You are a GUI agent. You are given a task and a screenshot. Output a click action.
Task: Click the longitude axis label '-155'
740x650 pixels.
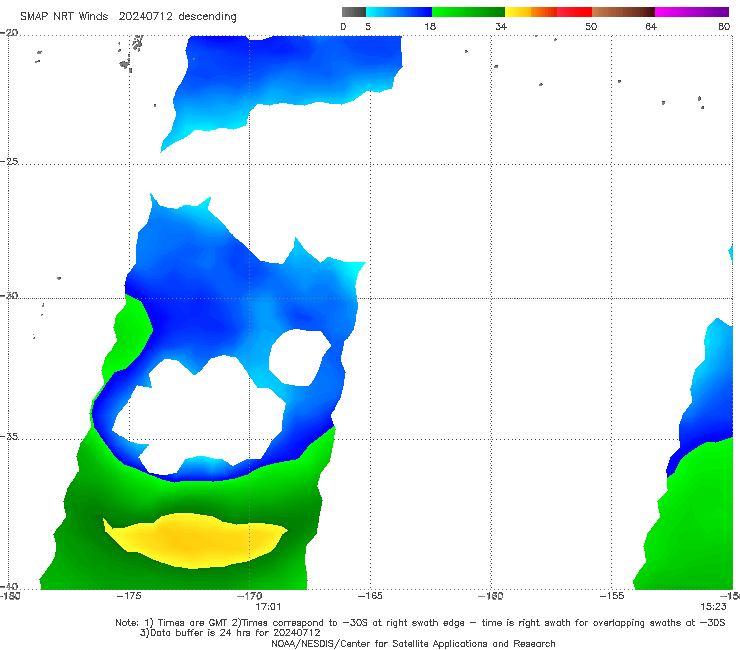612,596
